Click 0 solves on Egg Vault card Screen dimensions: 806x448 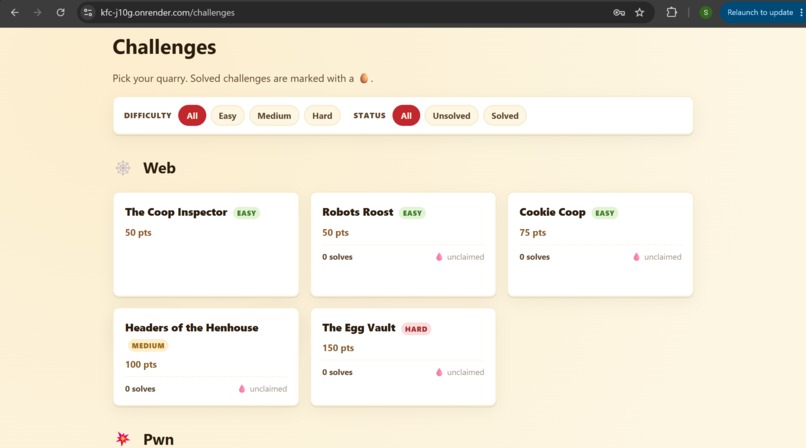pyautogui.click(x=337, y=372)
